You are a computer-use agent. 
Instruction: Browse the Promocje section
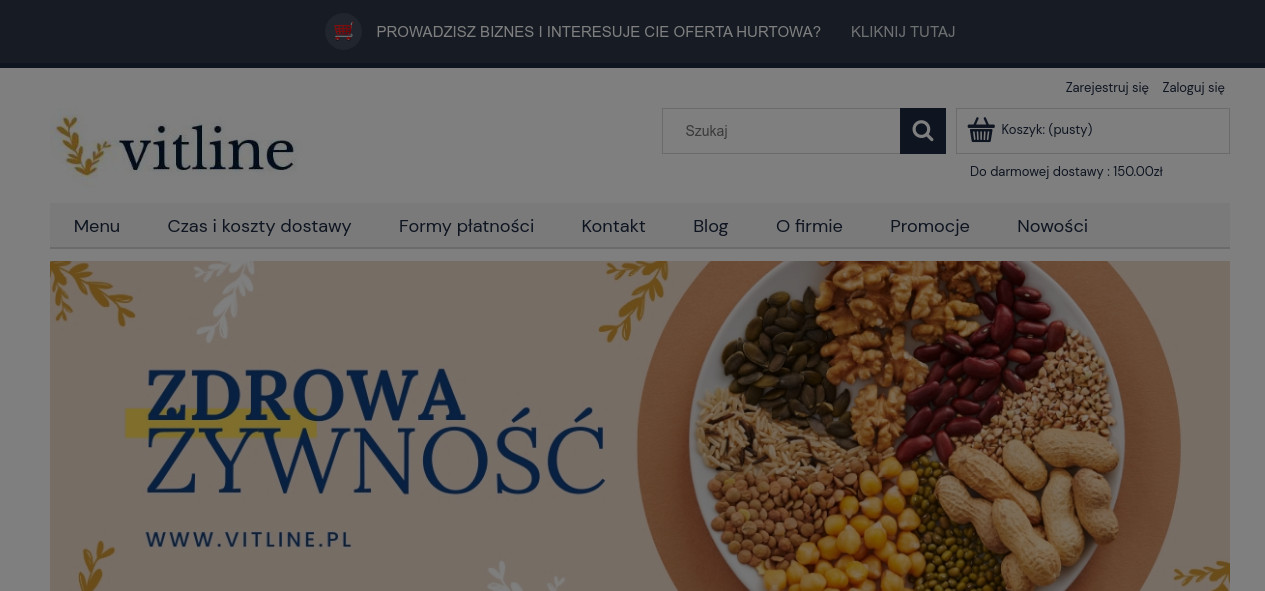(x=929, y=226)
